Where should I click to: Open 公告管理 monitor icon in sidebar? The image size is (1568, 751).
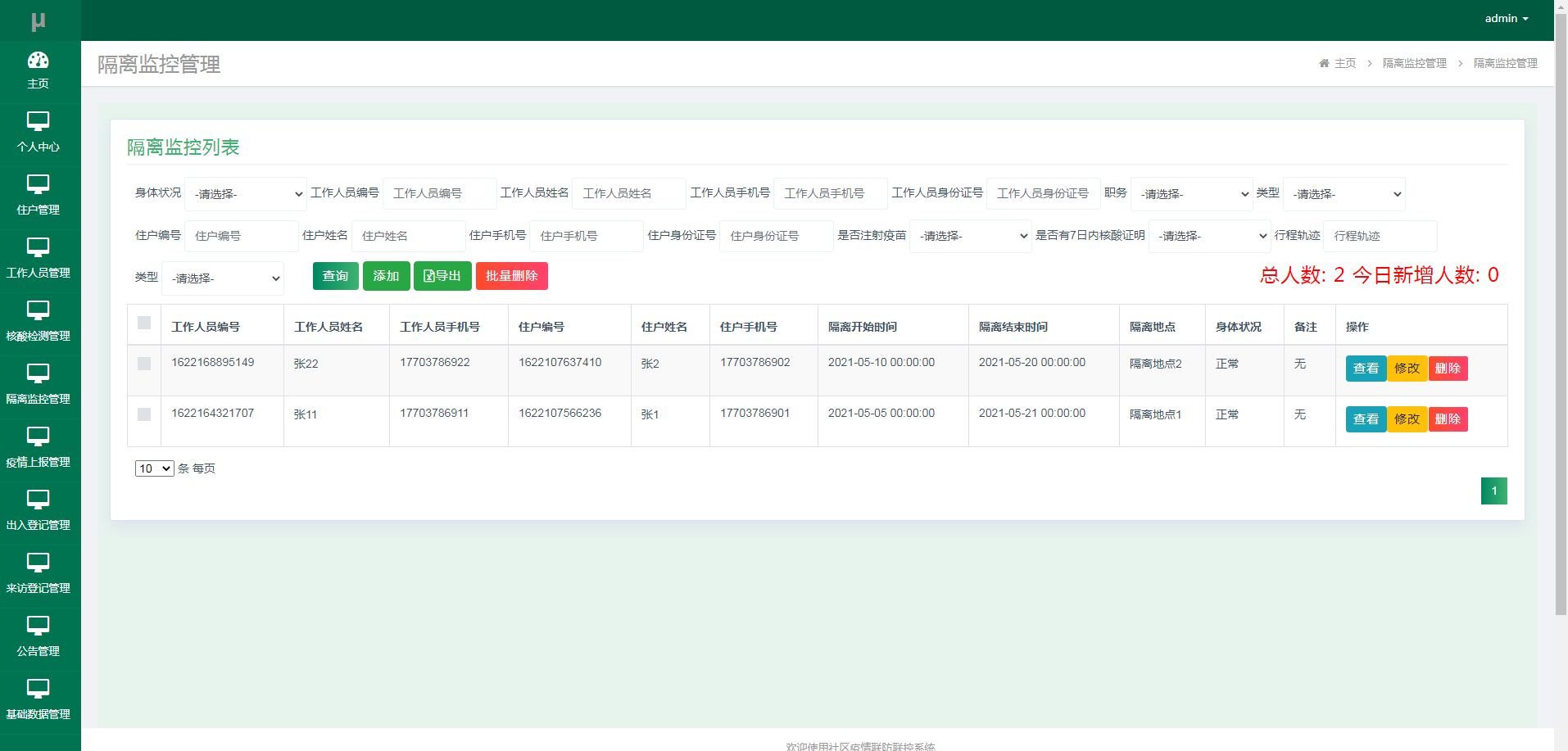click(x=38, y=626)
